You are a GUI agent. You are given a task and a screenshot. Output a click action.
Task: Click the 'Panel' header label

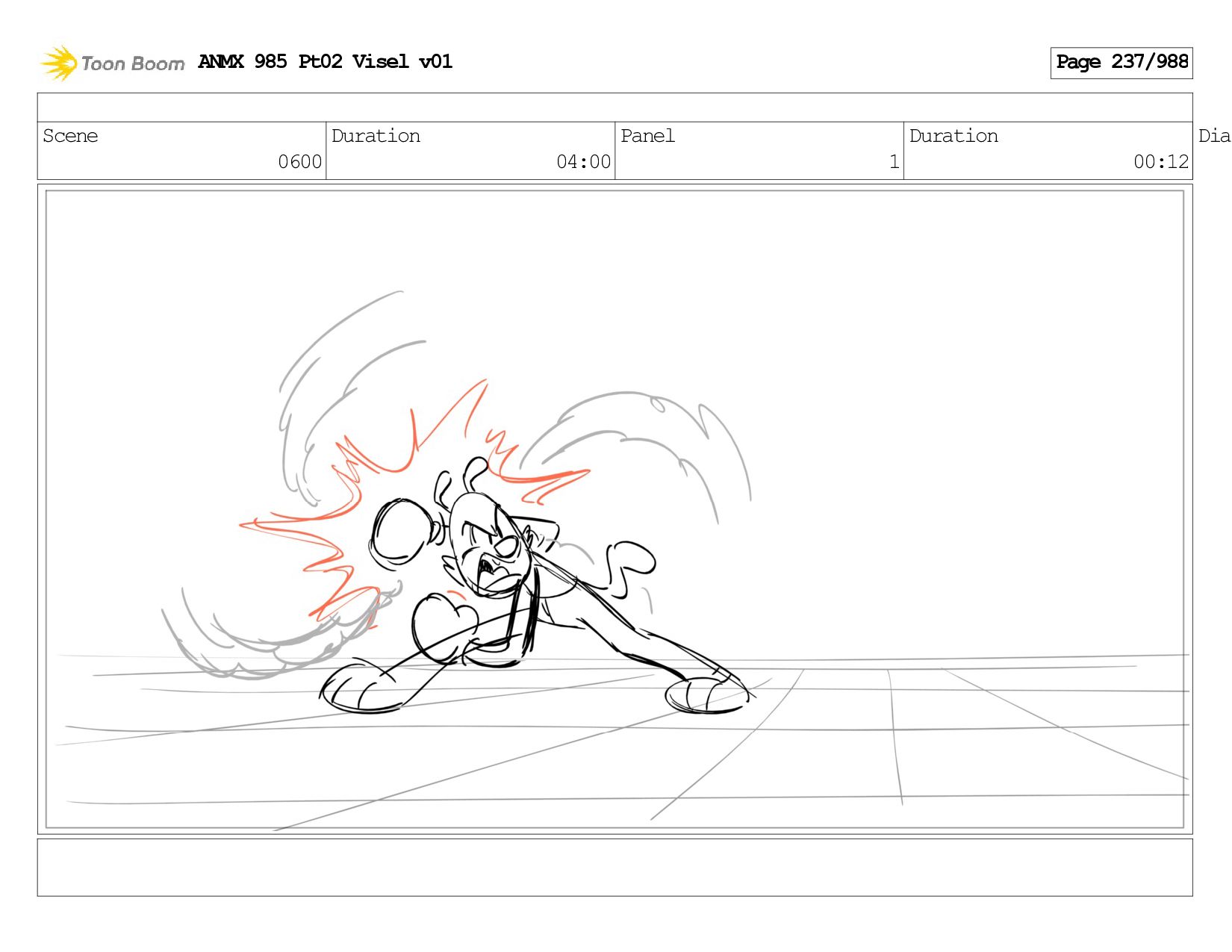tap(647, 136)
